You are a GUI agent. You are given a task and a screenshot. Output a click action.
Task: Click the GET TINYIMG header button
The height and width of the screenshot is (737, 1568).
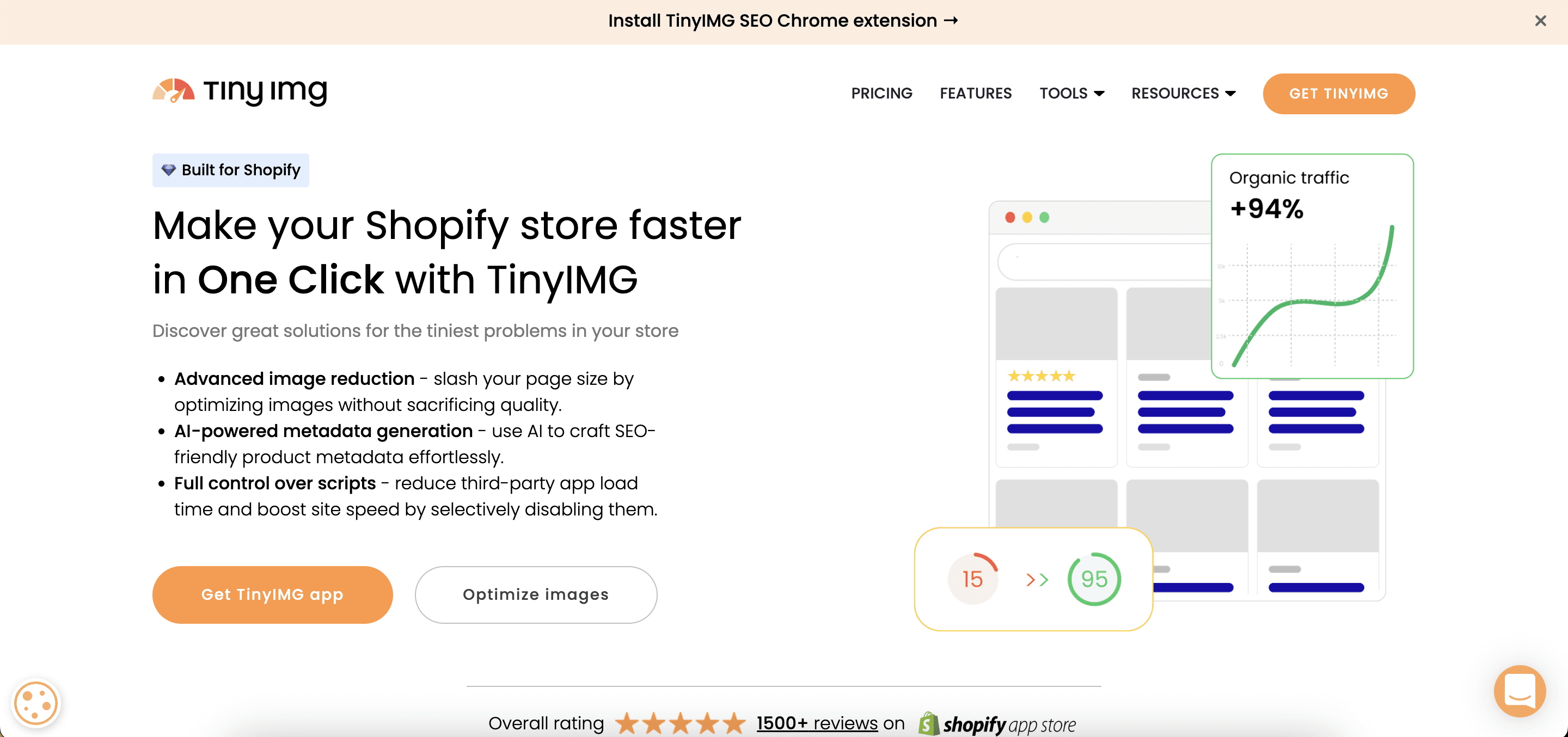[1339, 94]
